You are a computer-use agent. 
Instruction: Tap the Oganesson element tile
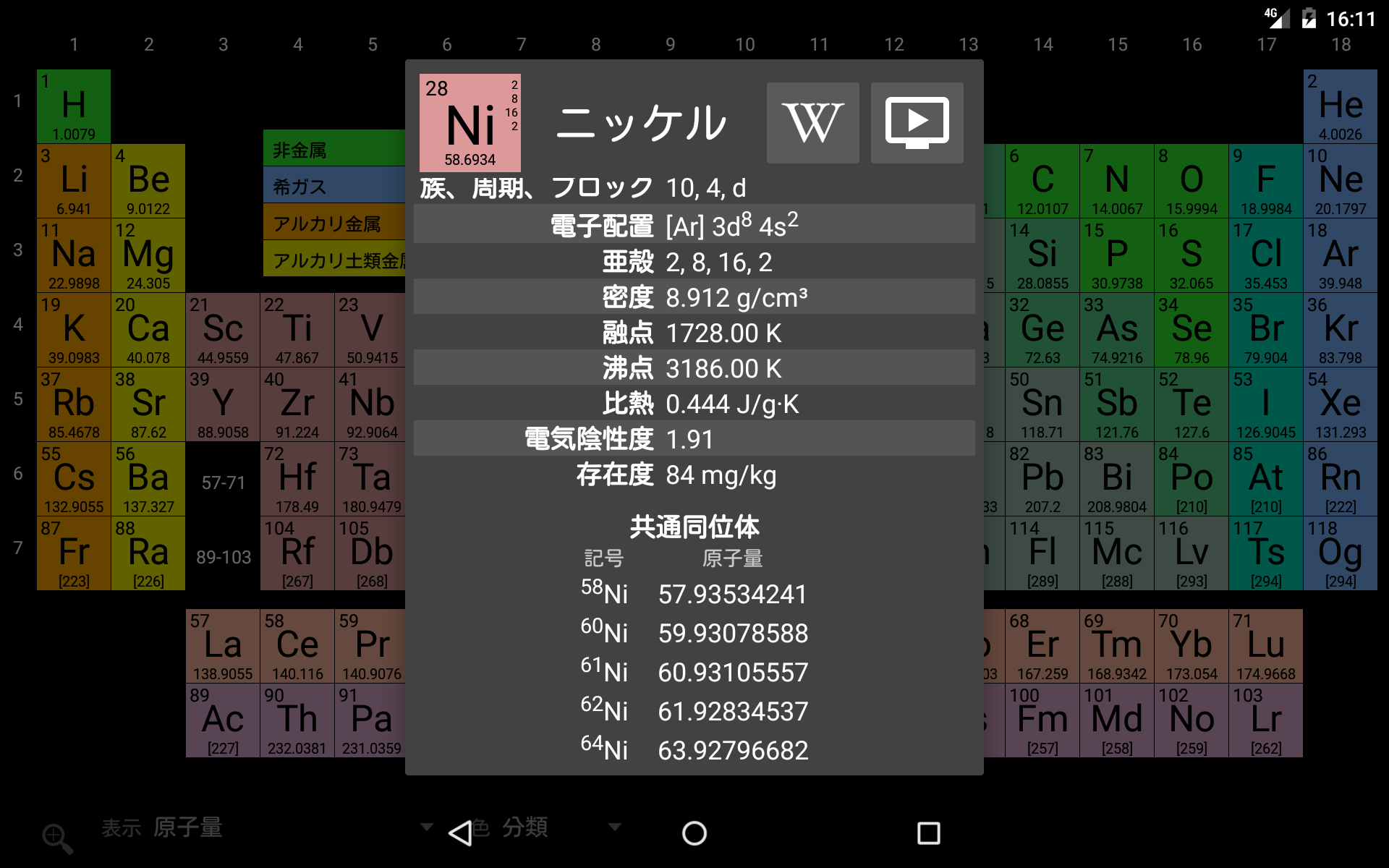(1340, 553)
